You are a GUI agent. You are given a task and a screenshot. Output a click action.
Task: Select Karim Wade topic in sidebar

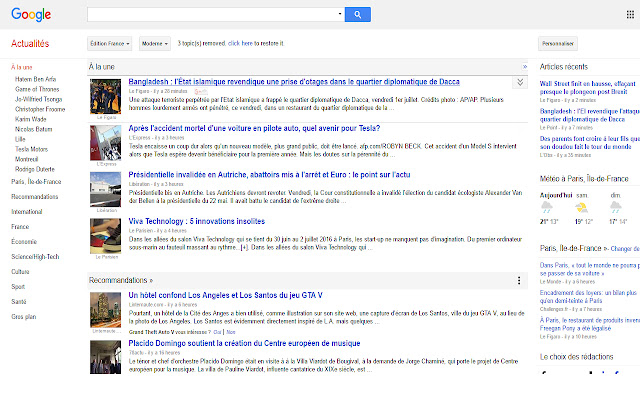coord(31,119)
